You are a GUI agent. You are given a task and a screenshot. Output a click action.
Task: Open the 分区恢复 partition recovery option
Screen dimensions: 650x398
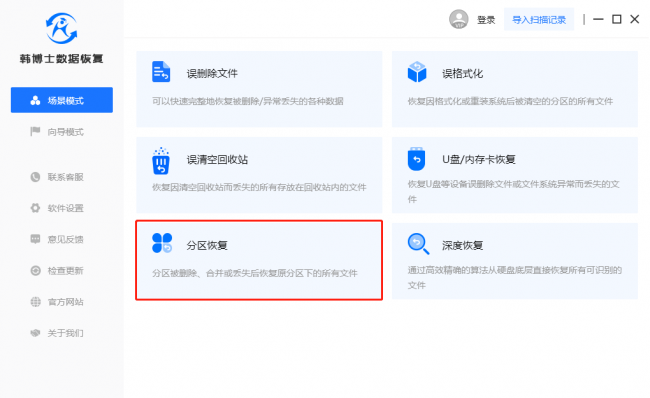point(259,260)
